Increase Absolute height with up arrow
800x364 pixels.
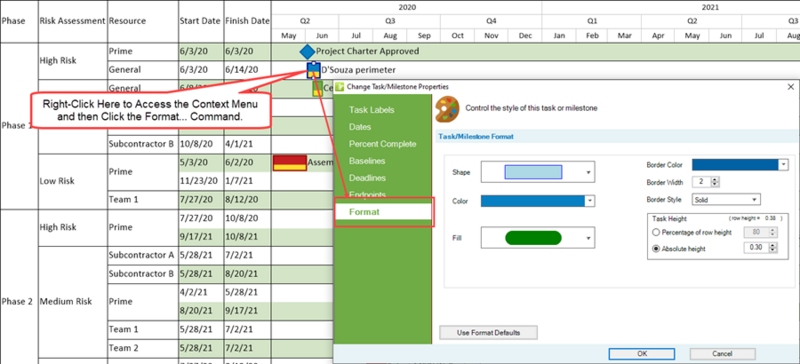point(773,246)
